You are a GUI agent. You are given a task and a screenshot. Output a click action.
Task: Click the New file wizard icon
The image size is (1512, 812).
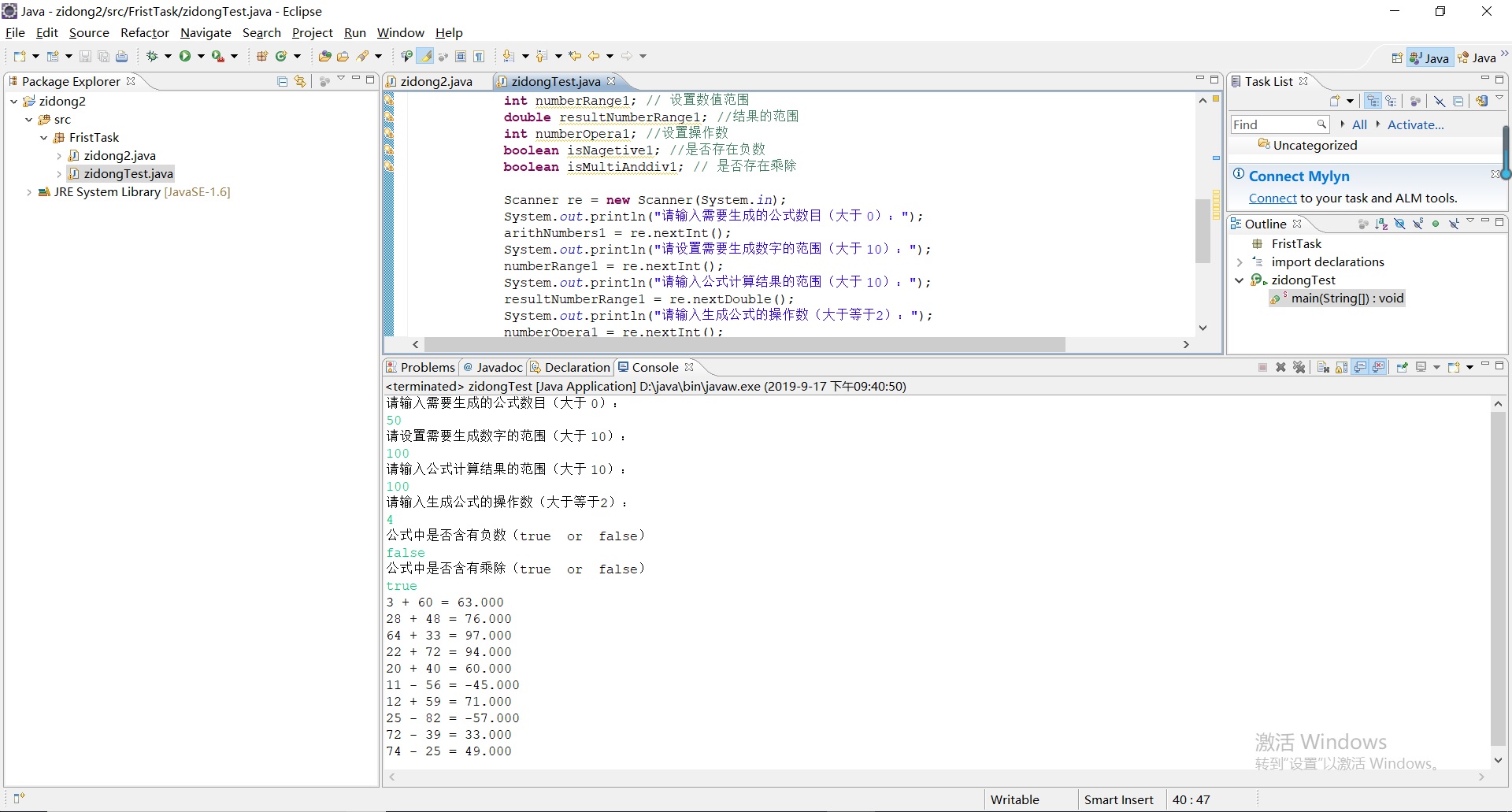(x=20, y=56)
